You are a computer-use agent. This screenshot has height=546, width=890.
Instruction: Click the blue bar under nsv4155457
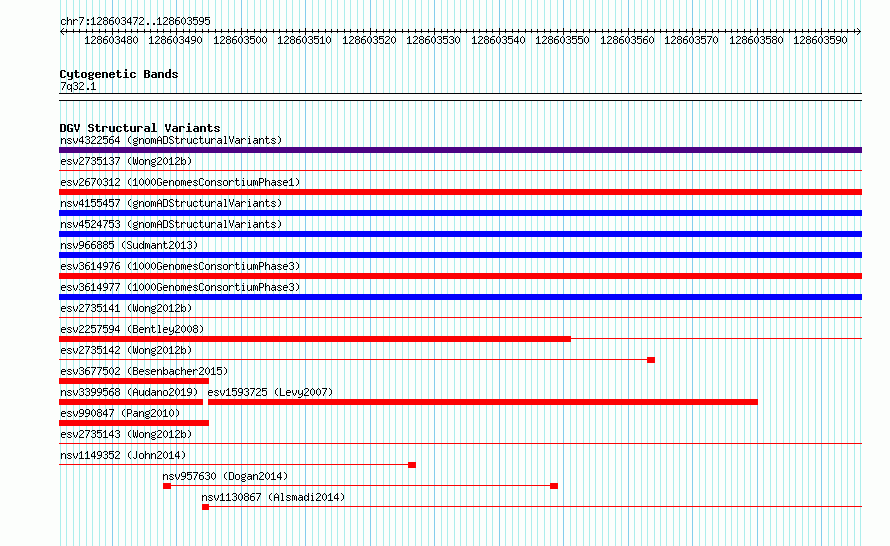pyautogui.click(x=460, y=213)
